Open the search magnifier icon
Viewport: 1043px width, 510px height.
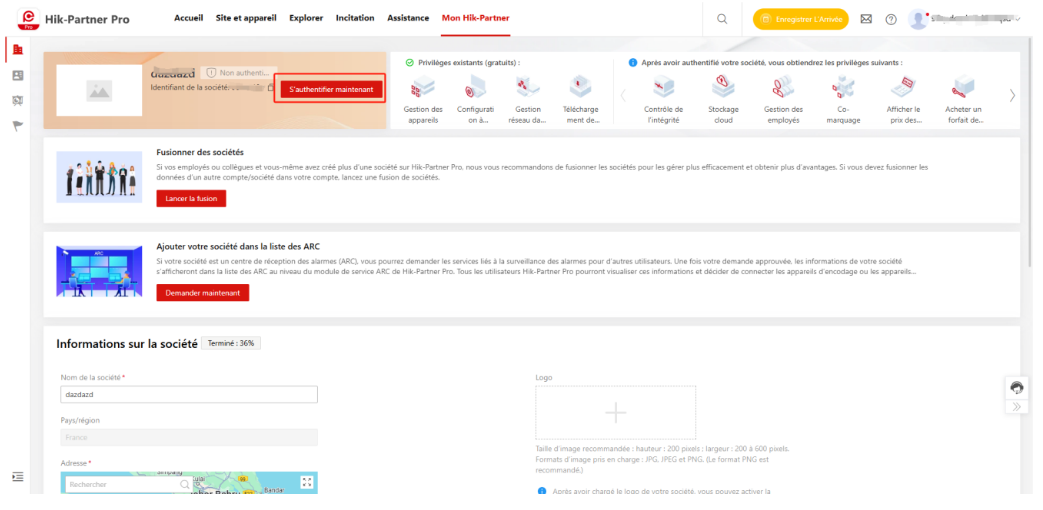[722, 19]
